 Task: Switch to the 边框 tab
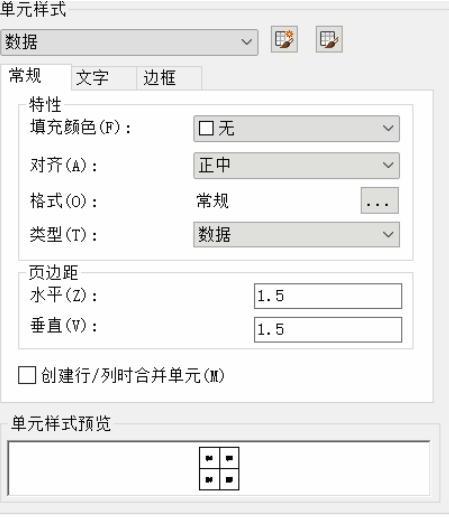click(x=159, y=78)
